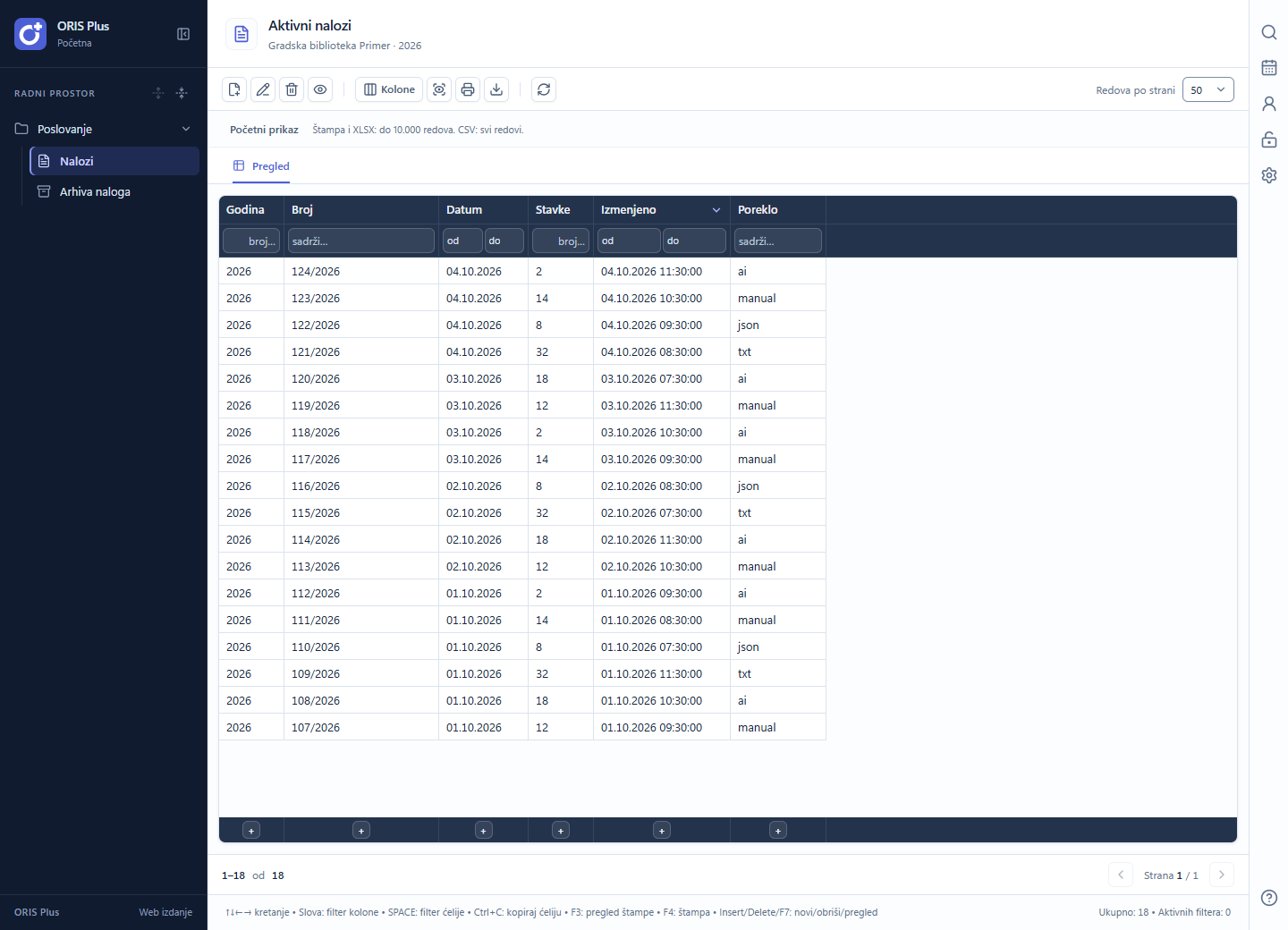Click the Početni prikaz button
This screenshot has height=930, width=1288.
click(264, 130)
